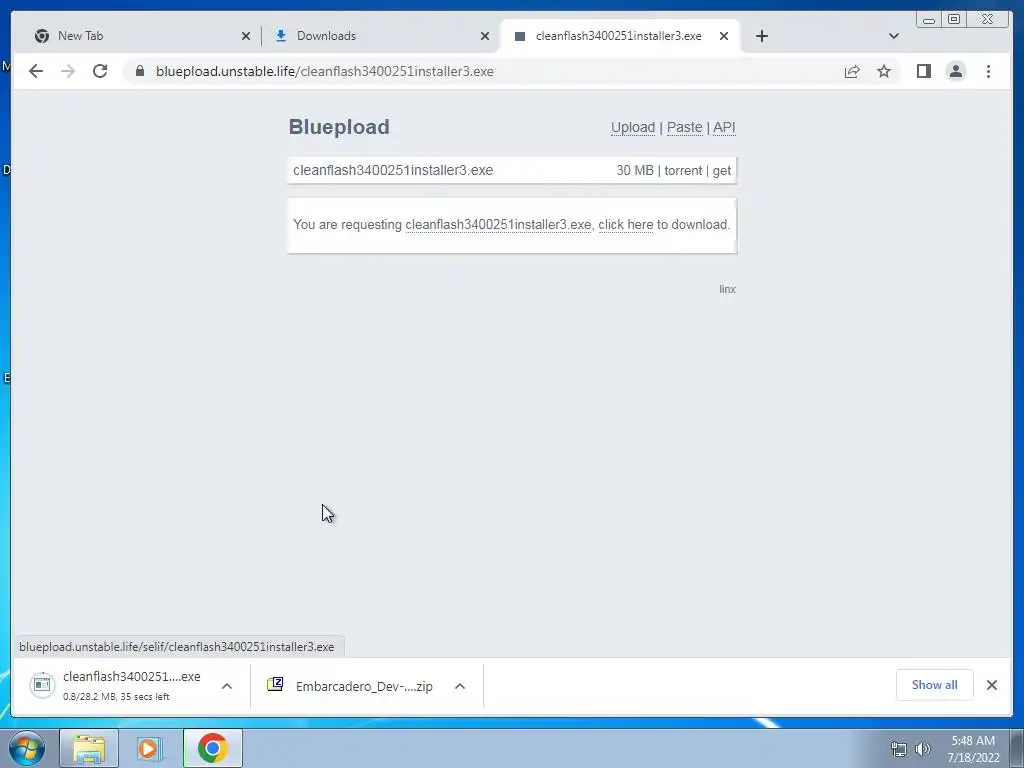Share this page using share icon
The height and width of the screenshot is (768, 1024).
852,71
